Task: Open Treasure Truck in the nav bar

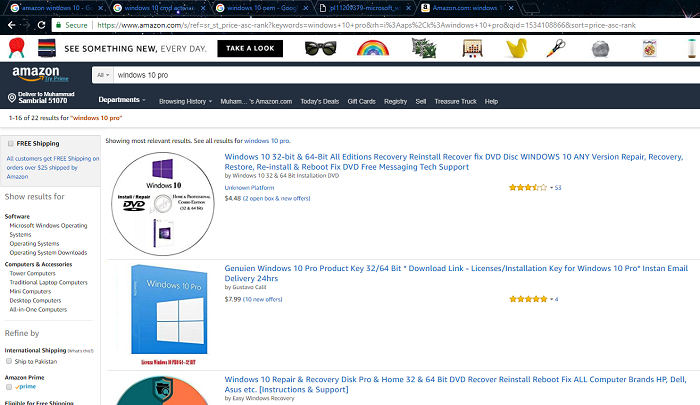Action: [x=455, y=101]
